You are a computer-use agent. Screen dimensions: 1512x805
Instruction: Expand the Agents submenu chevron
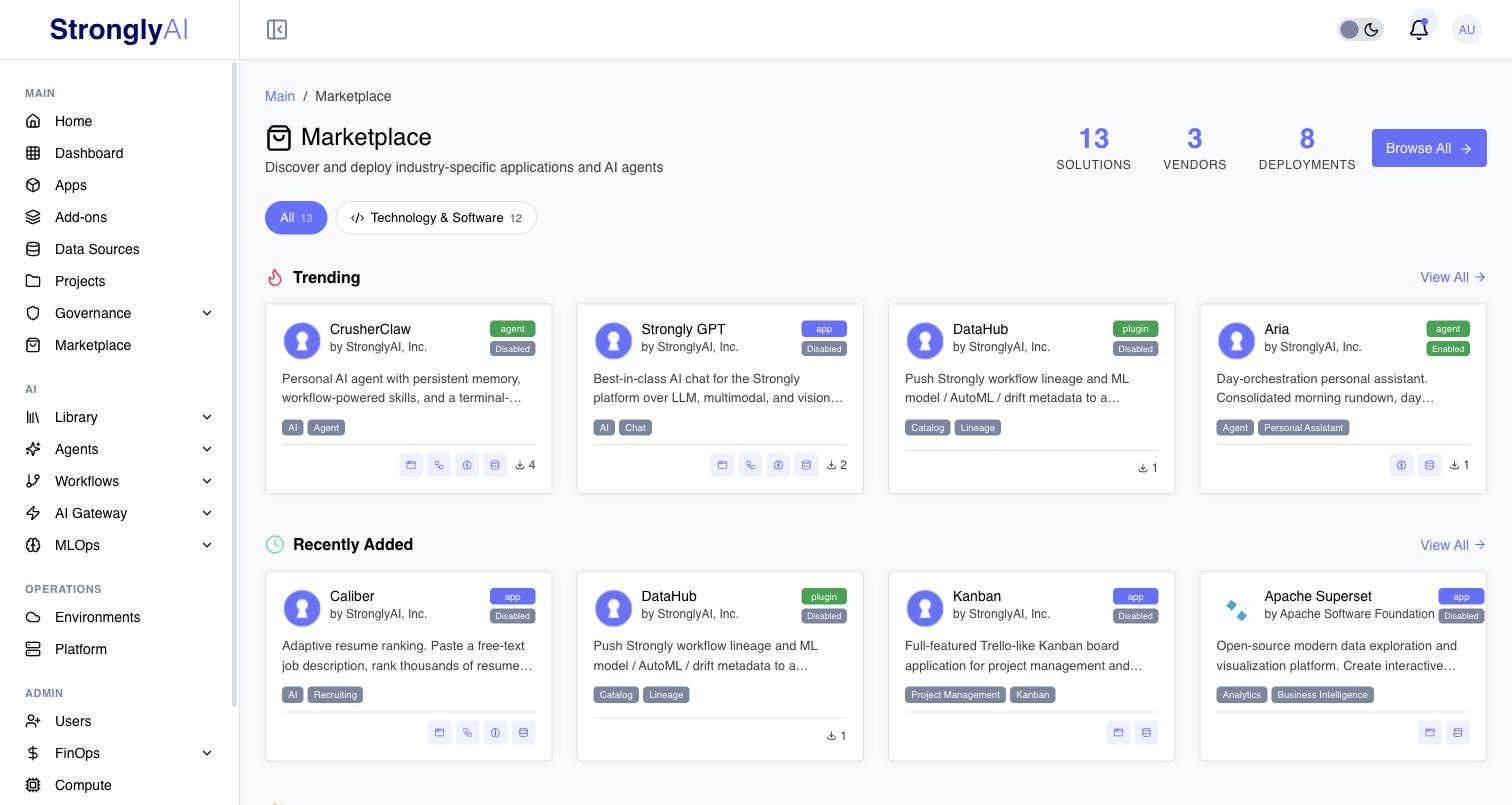207,449
